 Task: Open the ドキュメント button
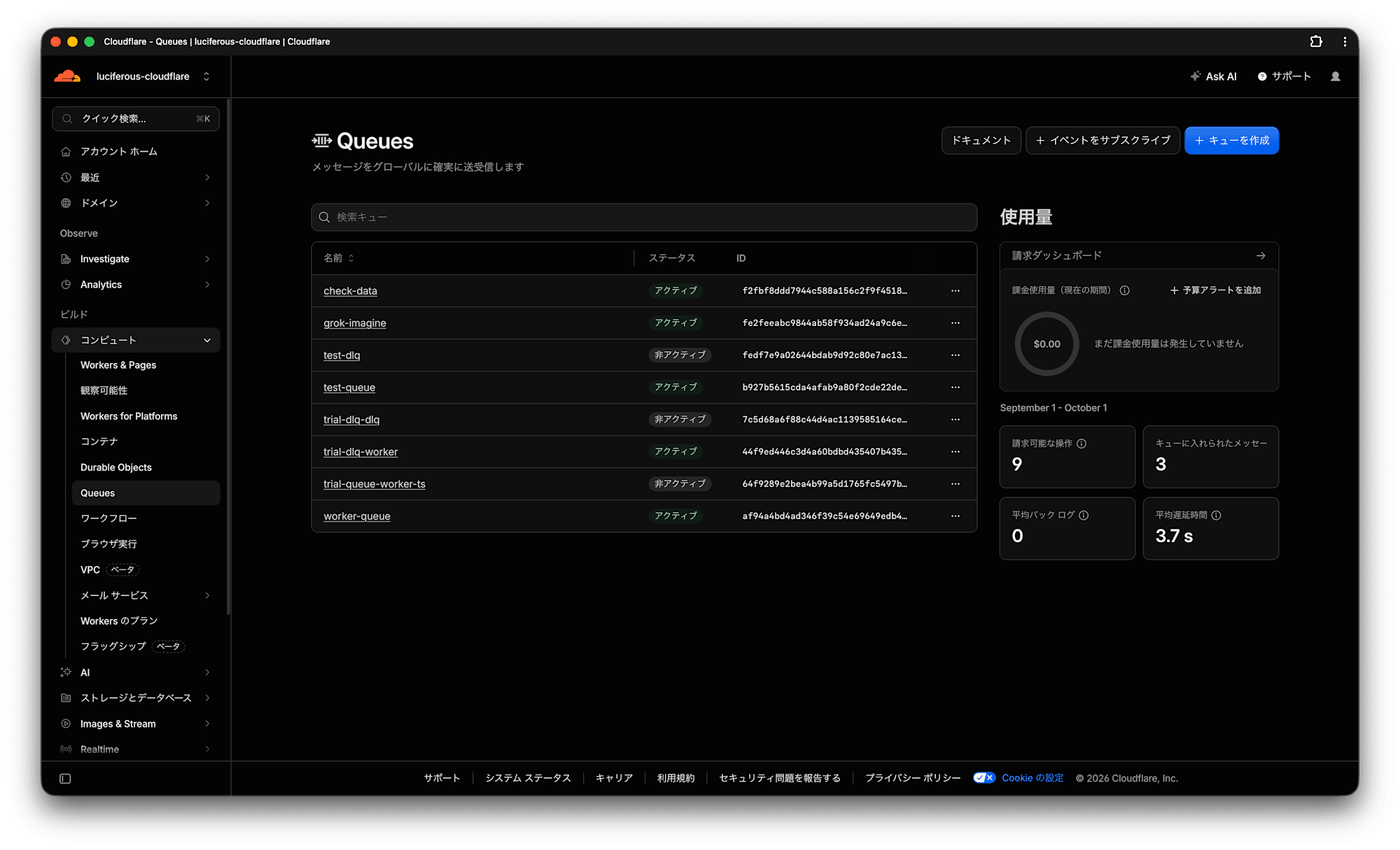pos(981,141)
